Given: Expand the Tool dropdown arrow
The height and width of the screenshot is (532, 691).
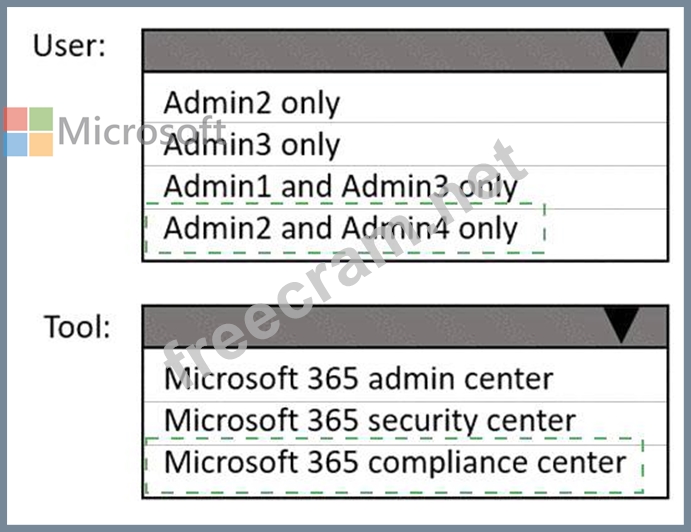Looking at the screenshot, I should tap(622, 326).
